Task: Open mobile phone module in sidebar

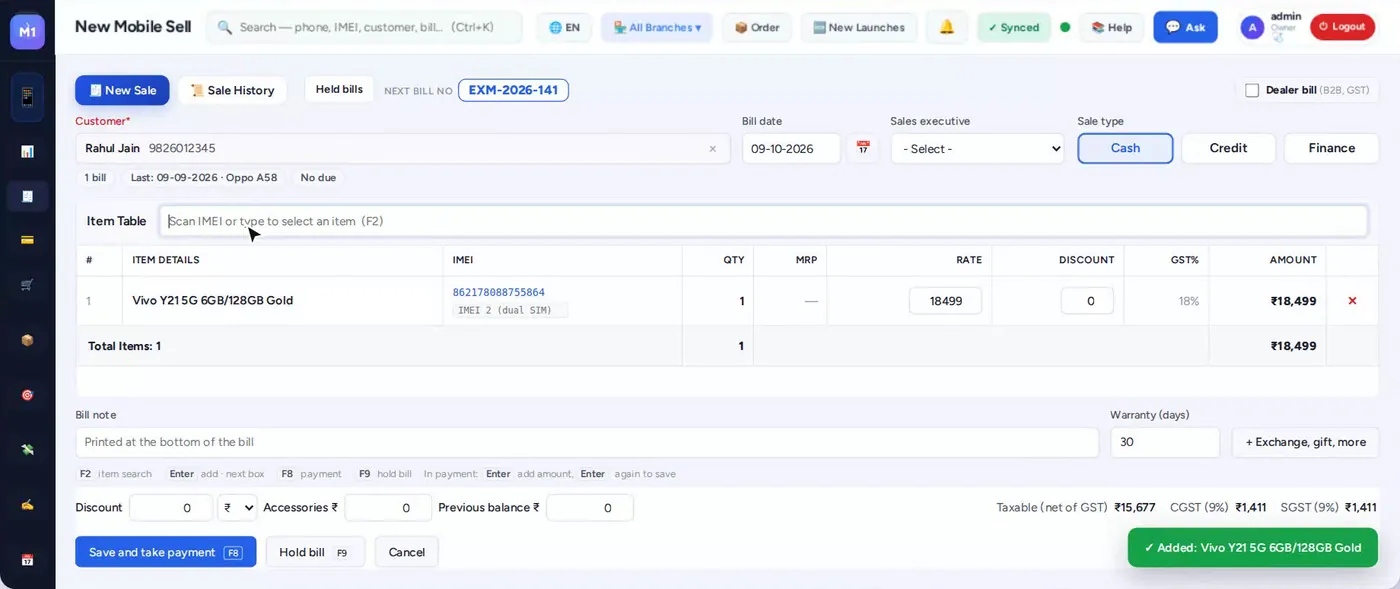Action: click(27, 97)
